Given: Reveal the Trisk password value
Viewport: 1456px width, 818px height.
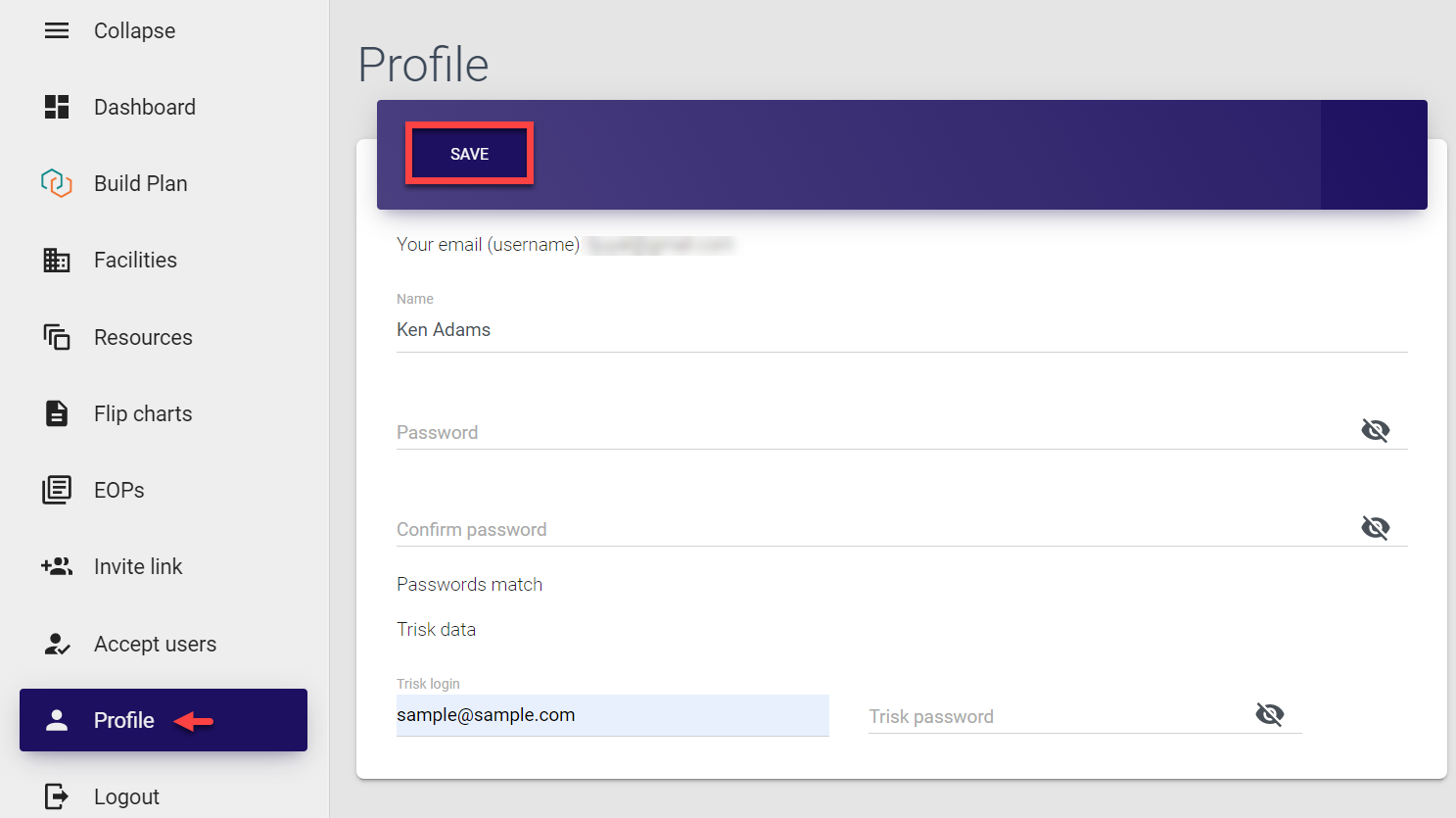Looking at the screenshot, I should (x=1269, y=714).
